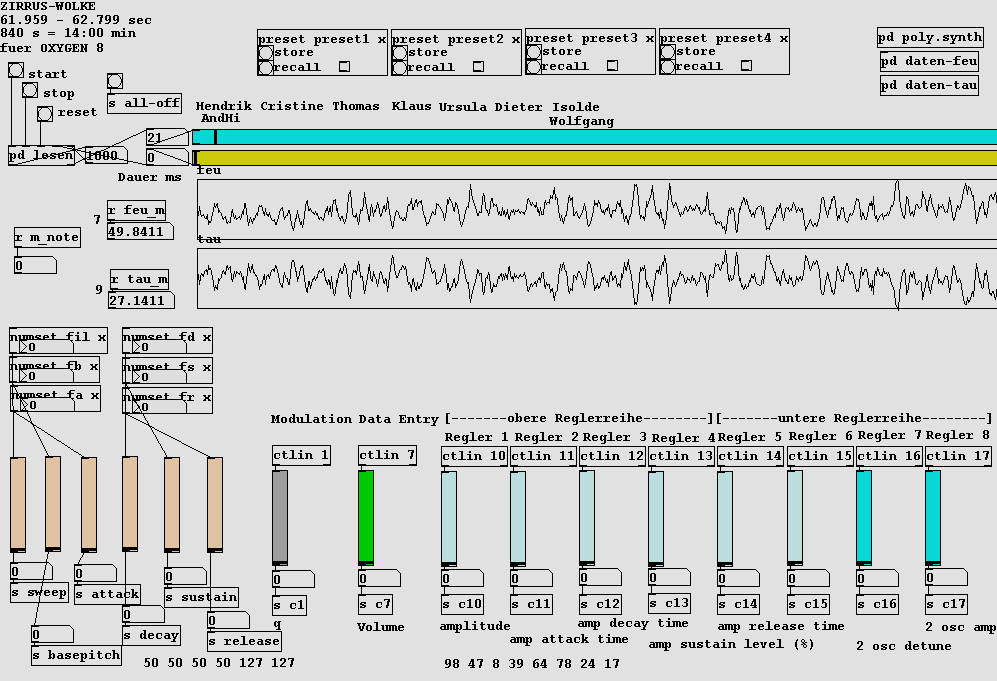Click the r tau_m receive object

point(139,279)
